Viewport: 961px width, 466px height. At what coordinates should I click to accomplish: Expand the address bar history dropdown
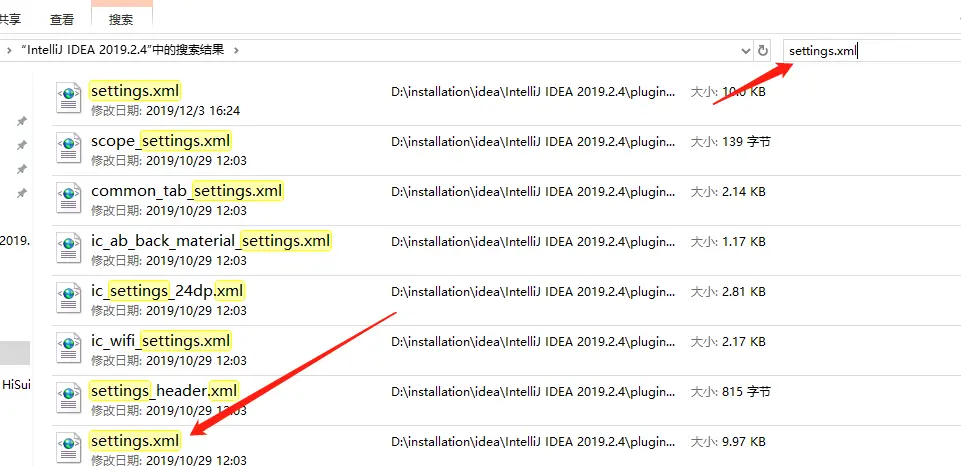coord(745,50)
